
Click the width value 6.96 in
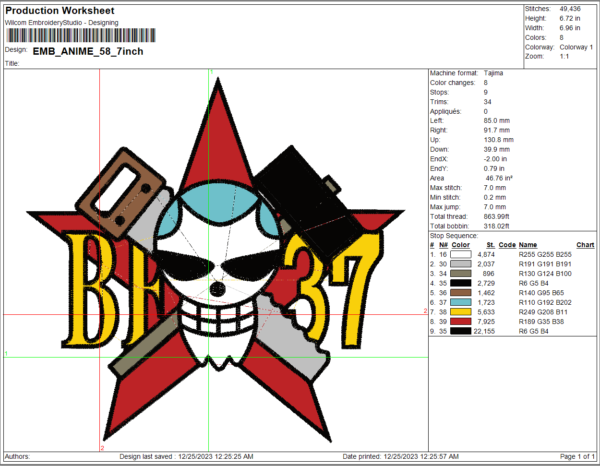(x=569, y=28)
